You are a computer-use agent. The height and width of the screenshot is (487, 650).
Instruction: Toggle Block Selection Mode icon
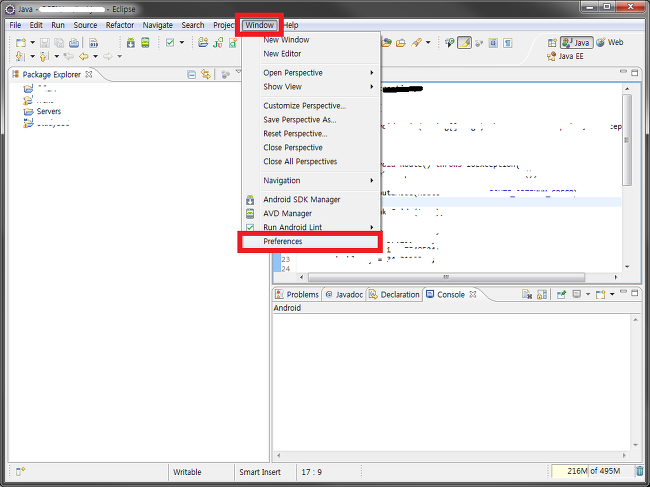coord(493,43)
